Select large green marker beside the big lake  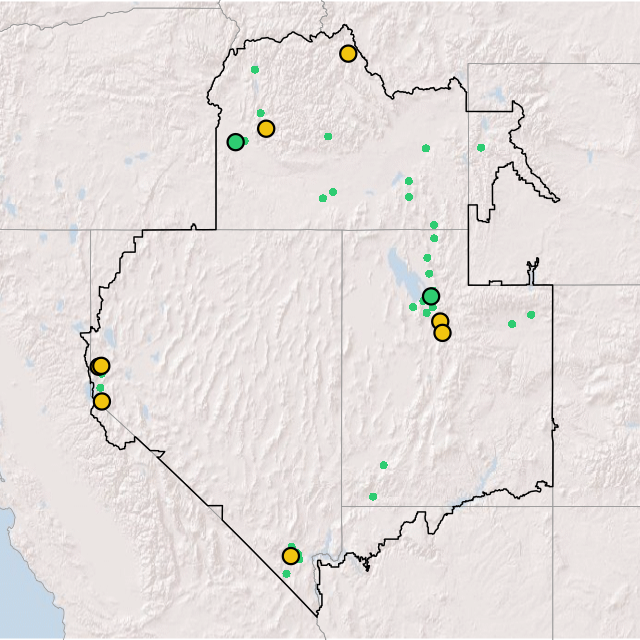tap(431, 296)
